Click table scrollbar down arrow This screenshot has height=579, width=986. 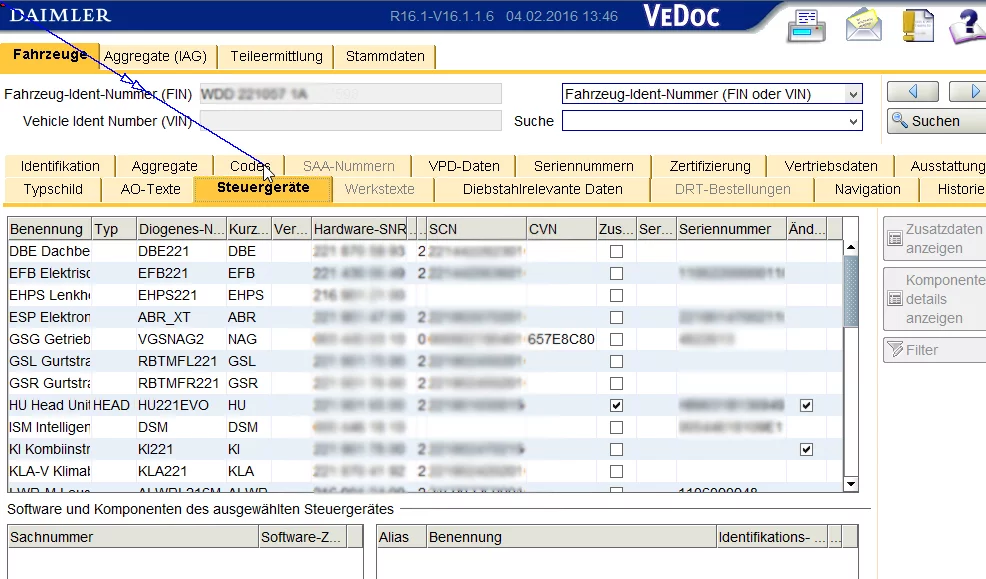point(851,484)
